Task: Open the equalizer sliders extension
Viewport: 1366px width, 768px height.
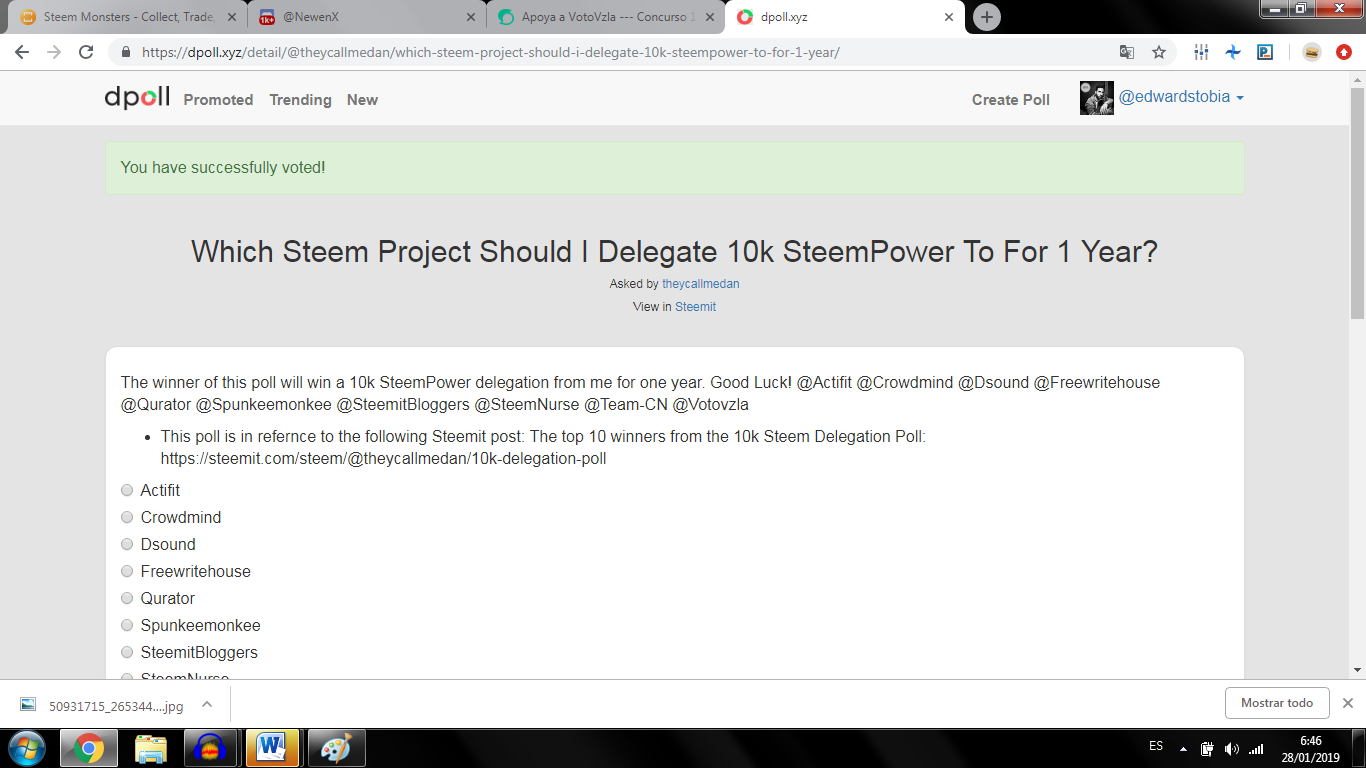Action: [1201, 52]
